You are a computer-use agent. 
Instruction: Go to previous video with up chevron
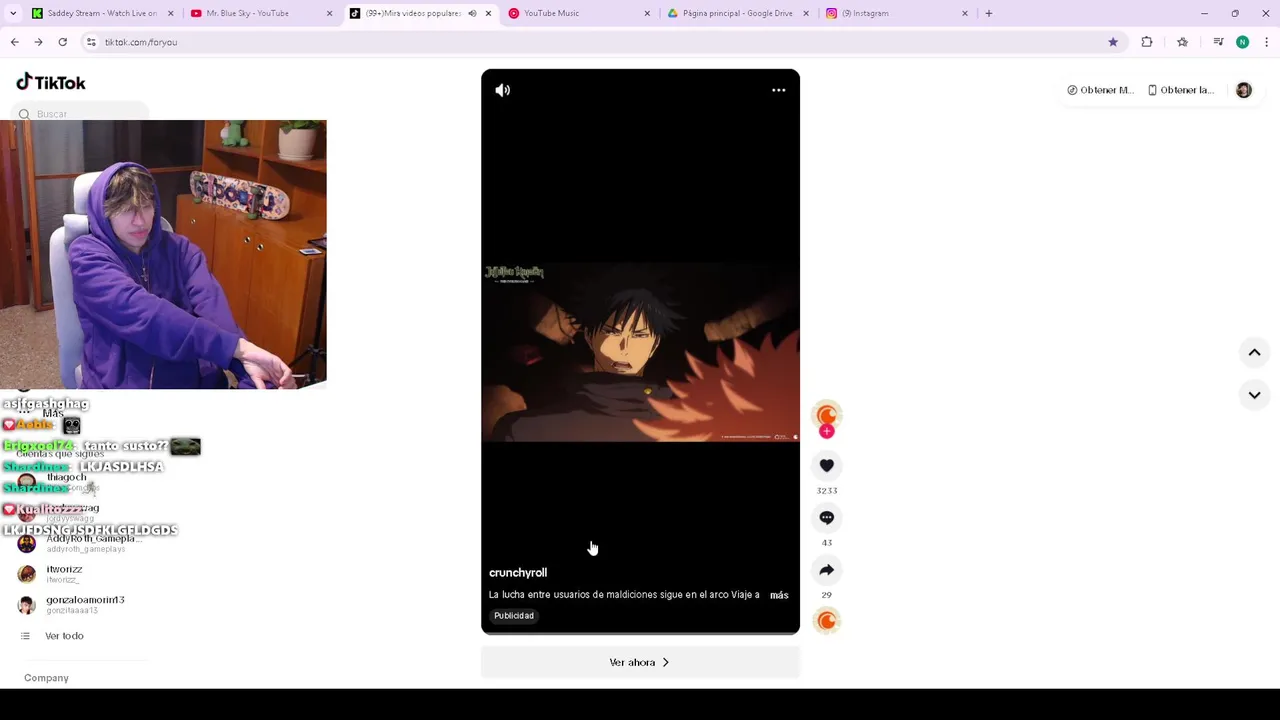click(1254, 352)
